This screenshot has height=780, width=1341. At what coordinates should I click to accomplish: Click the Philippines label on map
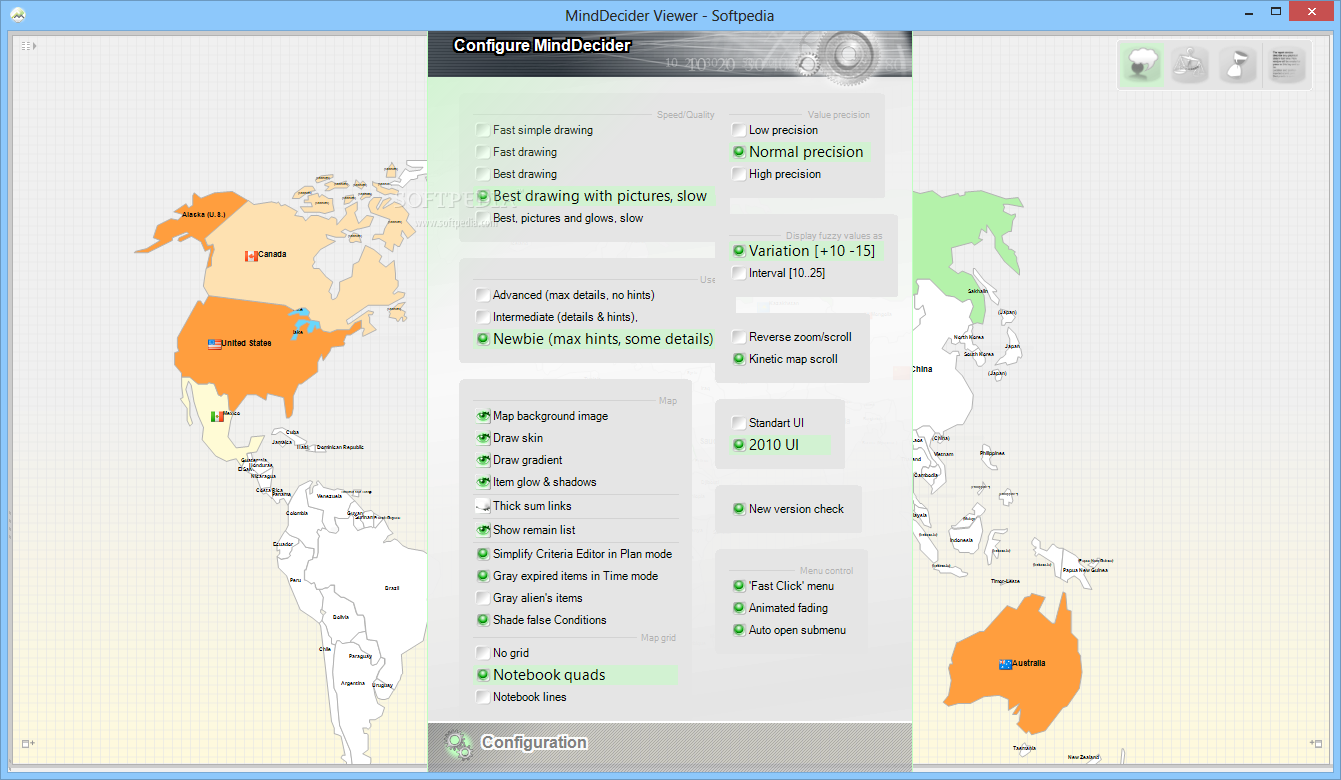[x=992, y=453]
